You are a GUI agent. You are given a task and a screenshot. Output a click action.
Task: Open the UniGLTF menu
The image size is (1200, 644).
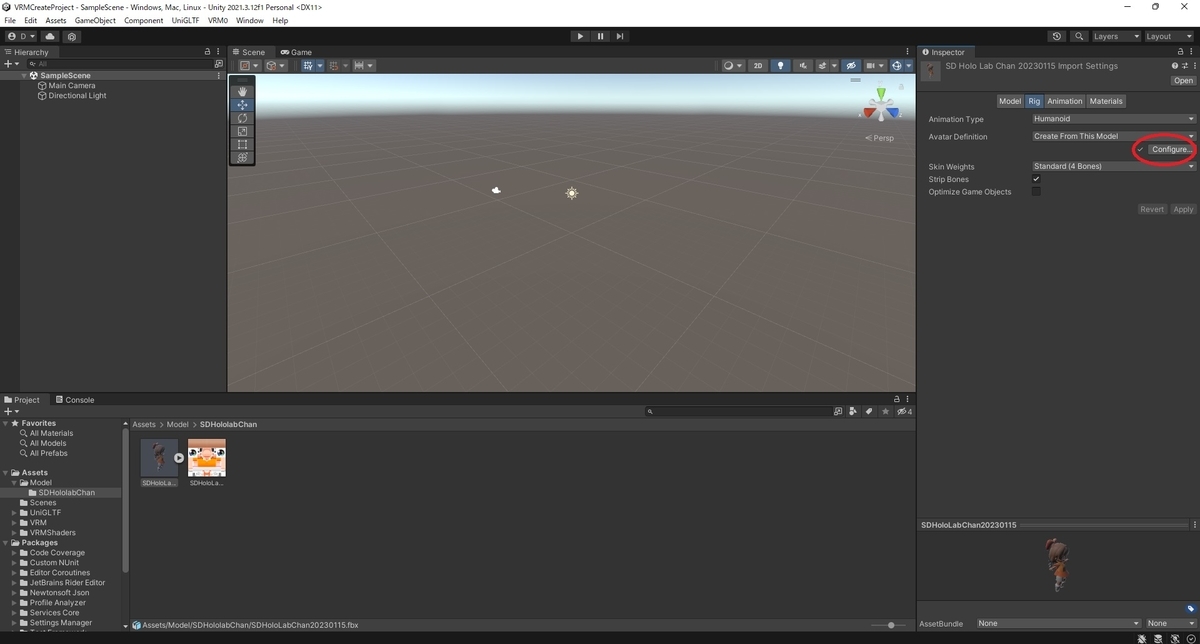pos(185,20)
